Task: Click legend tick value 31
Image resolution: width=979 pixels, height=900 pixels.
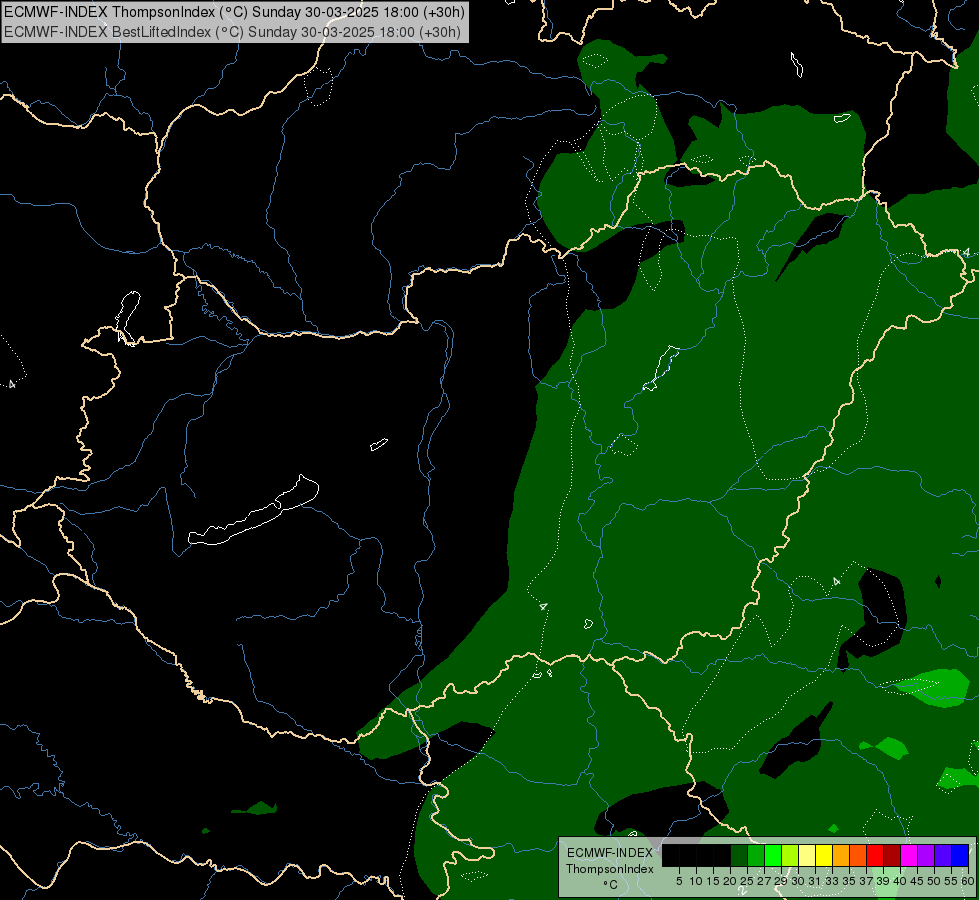Action: 815,881
